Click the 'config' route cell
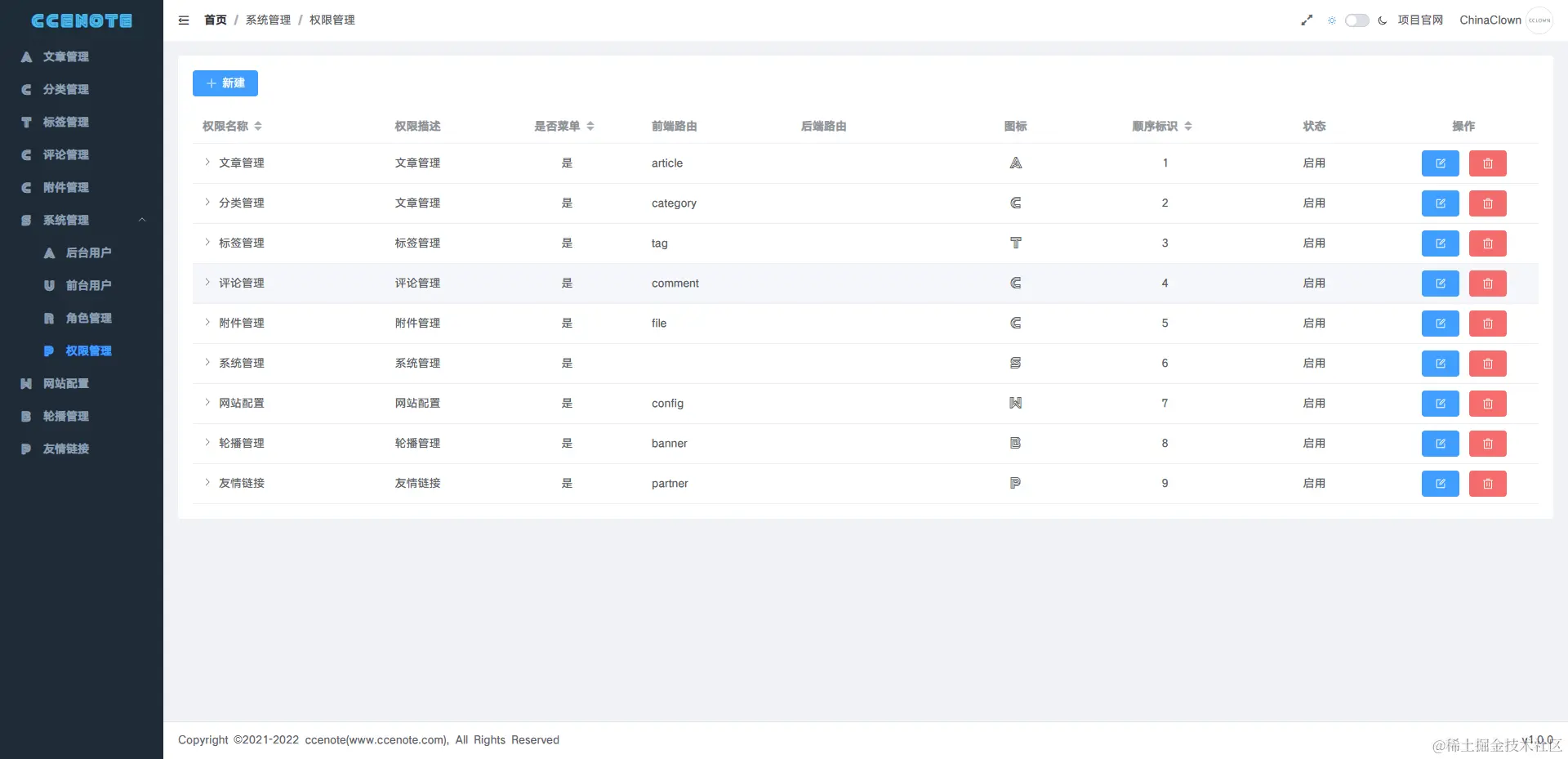This screenshot has height=759, width=1568. (667, 404)
